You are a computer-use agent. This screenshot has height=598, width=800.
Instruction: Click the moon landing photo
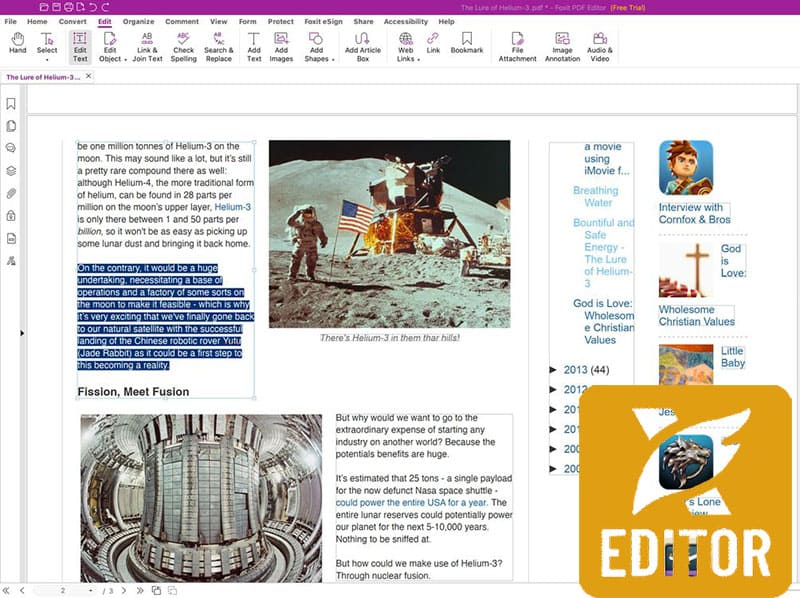pos(389,234)
